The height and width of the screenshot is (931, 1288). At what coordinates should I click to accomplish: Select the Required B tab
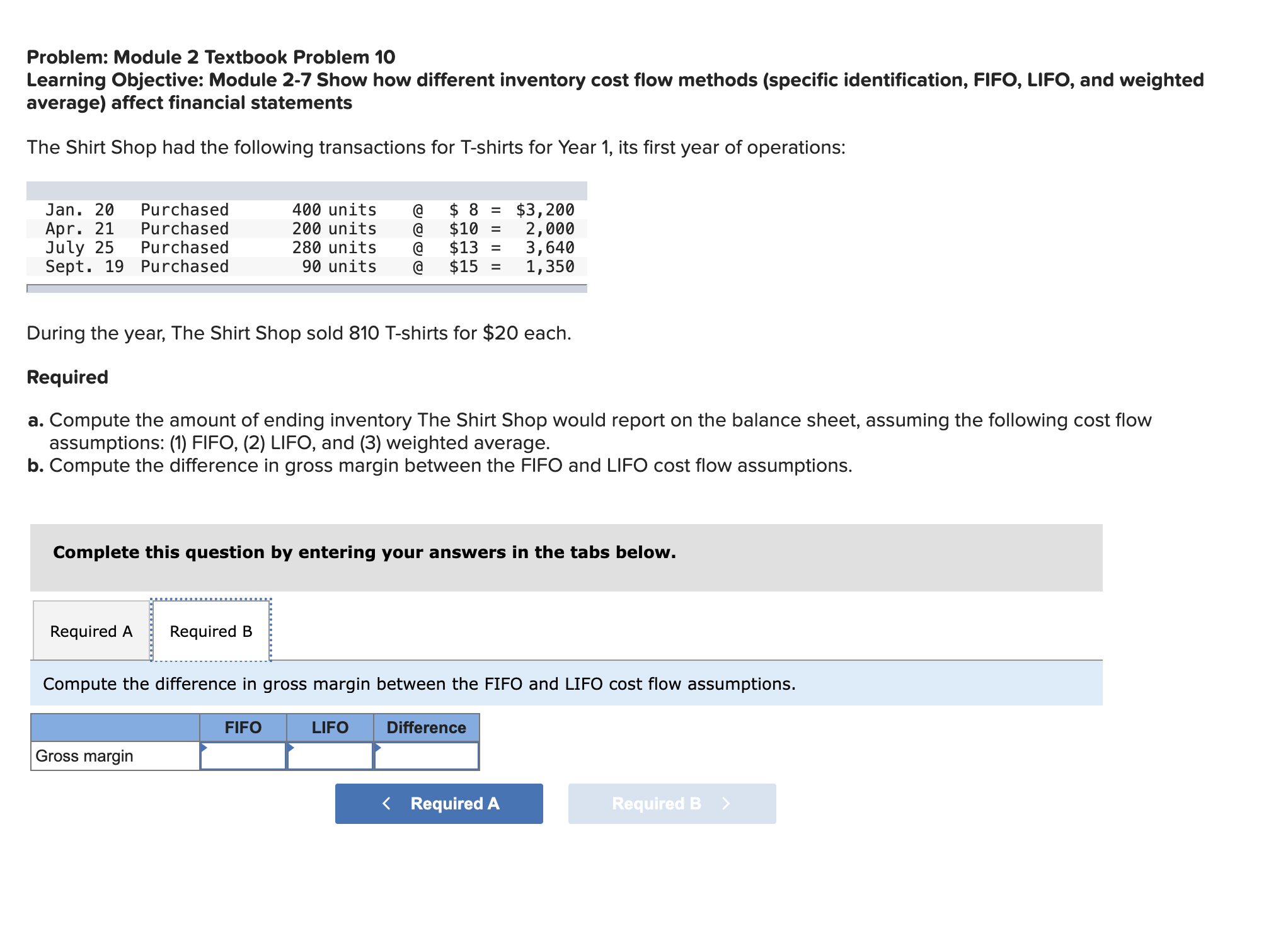pos(211,631)
